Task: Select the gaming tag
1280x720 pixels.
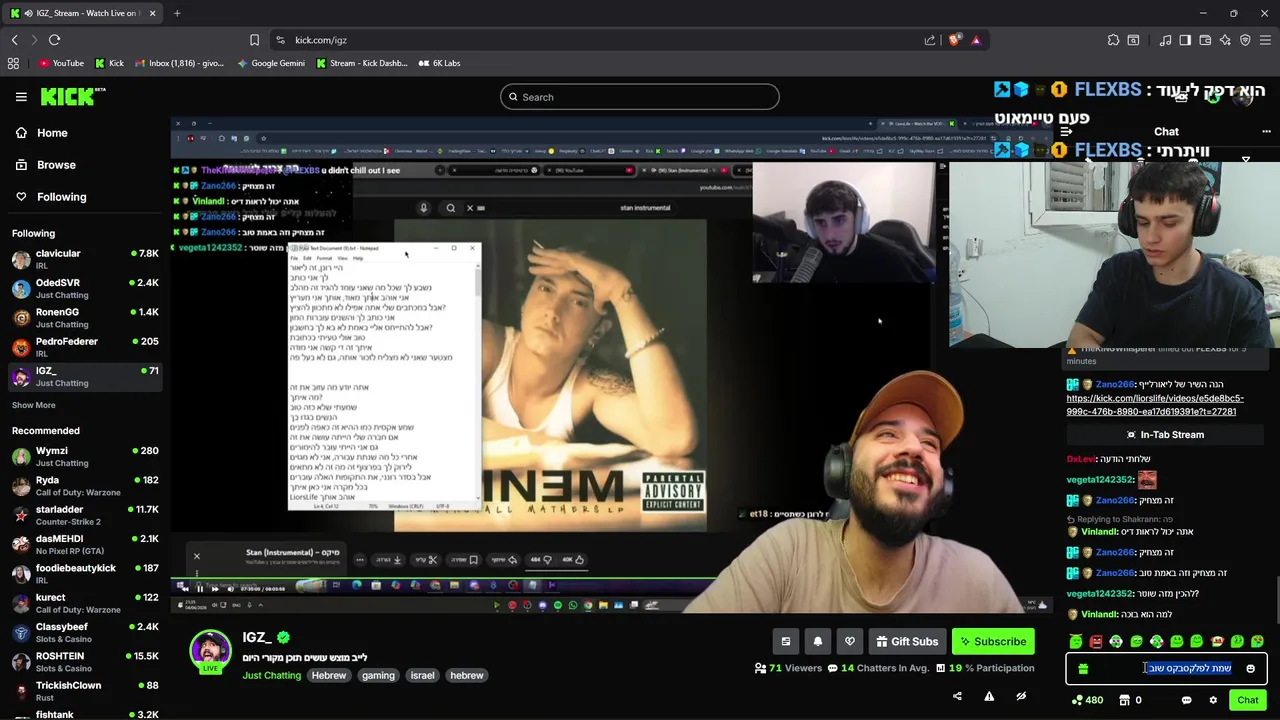Action: coord(378,676)
